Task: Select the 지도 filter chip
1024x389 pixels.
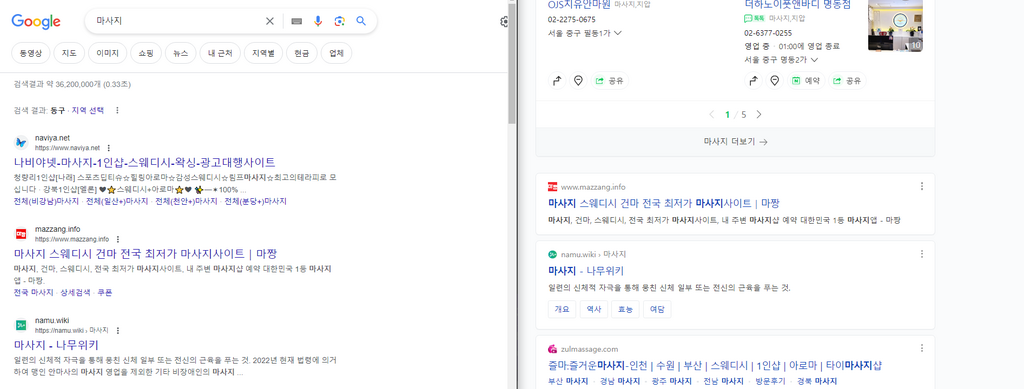Action: 69,54
